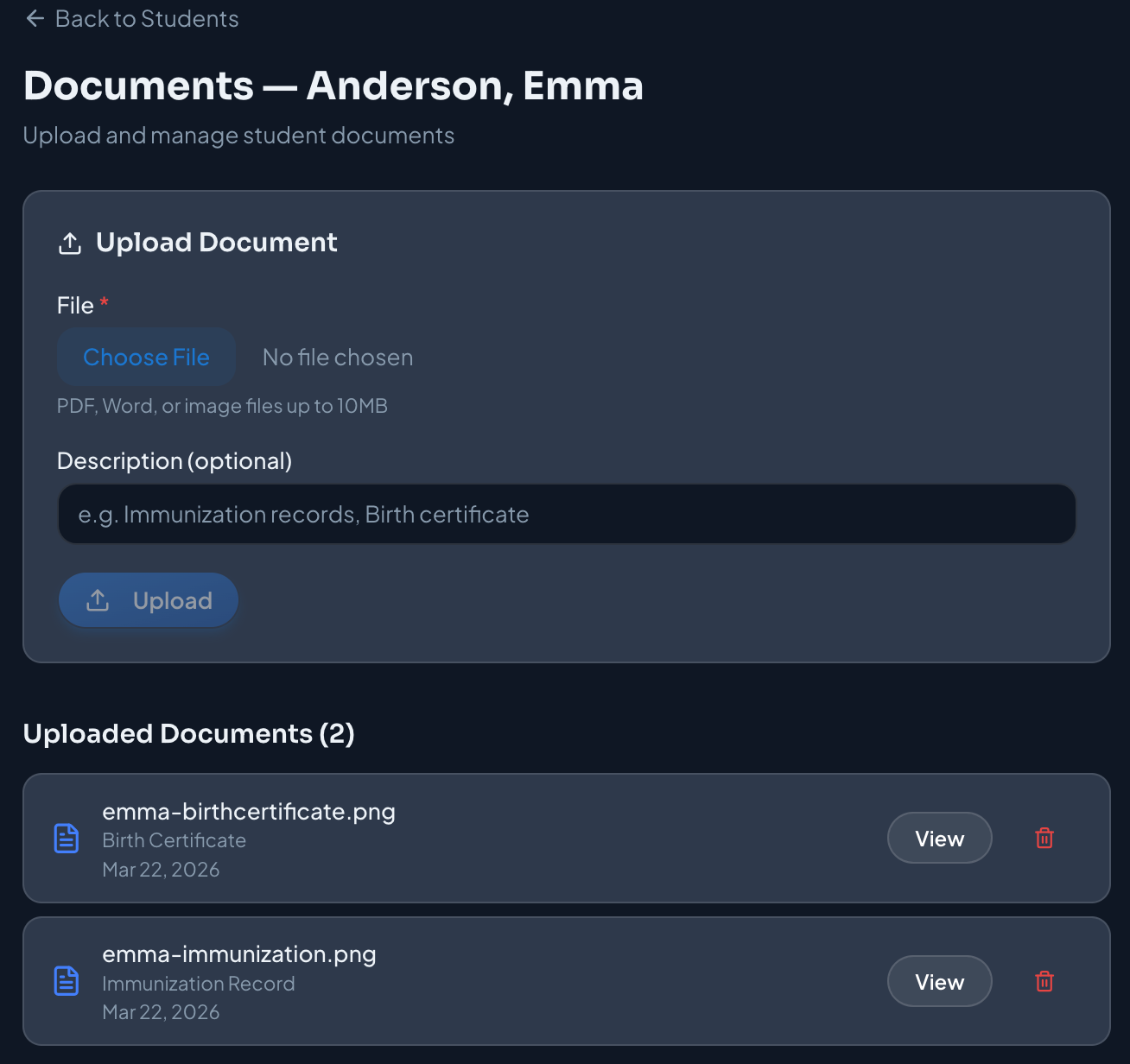View emma-immunization.png document
The width and height of the screenshot is (1130, 1064).
(x=939, y=981)
